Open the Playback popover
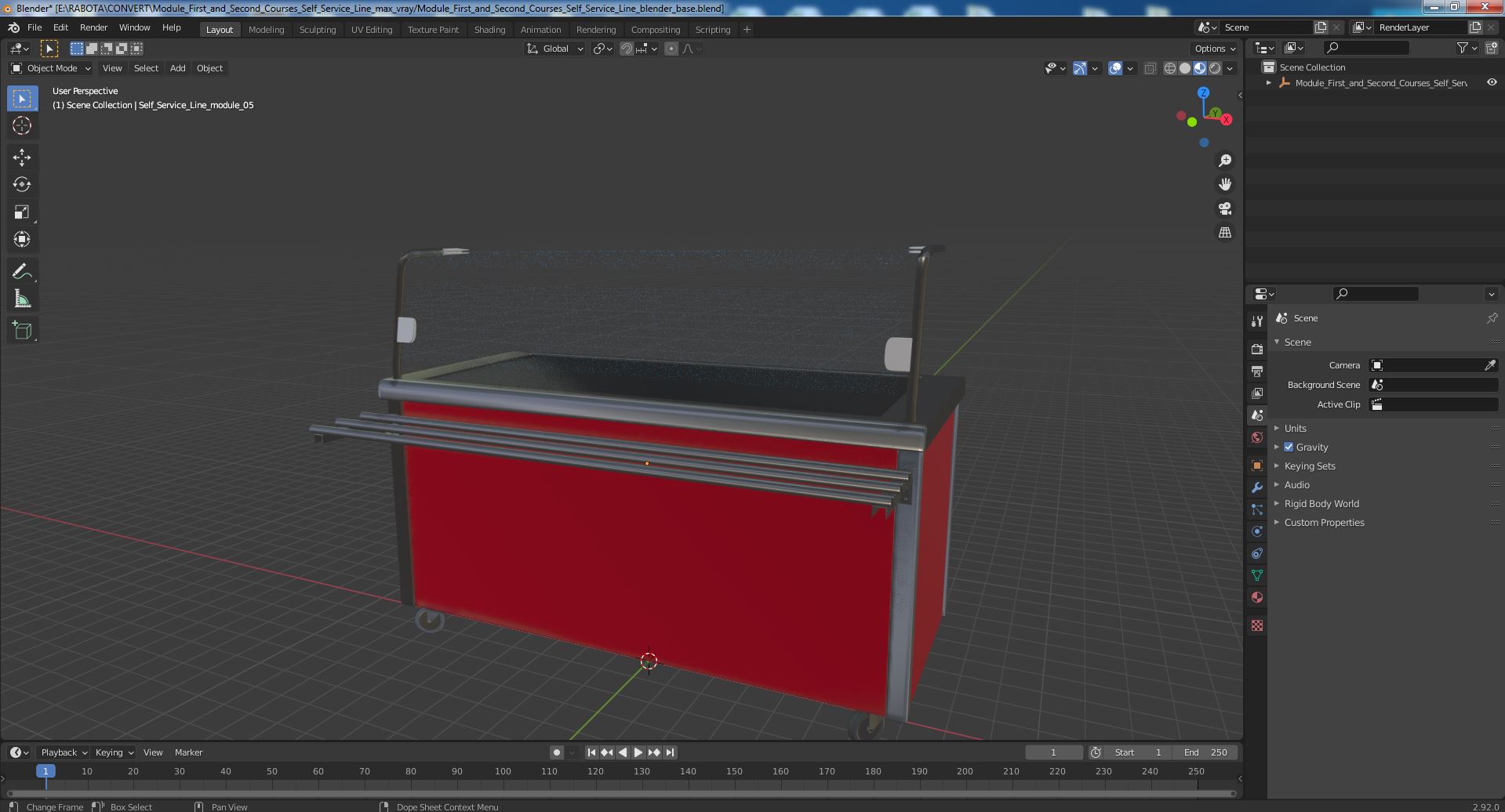The width and height of the screenshot is (1505, 812). click(x=63, y=752)
